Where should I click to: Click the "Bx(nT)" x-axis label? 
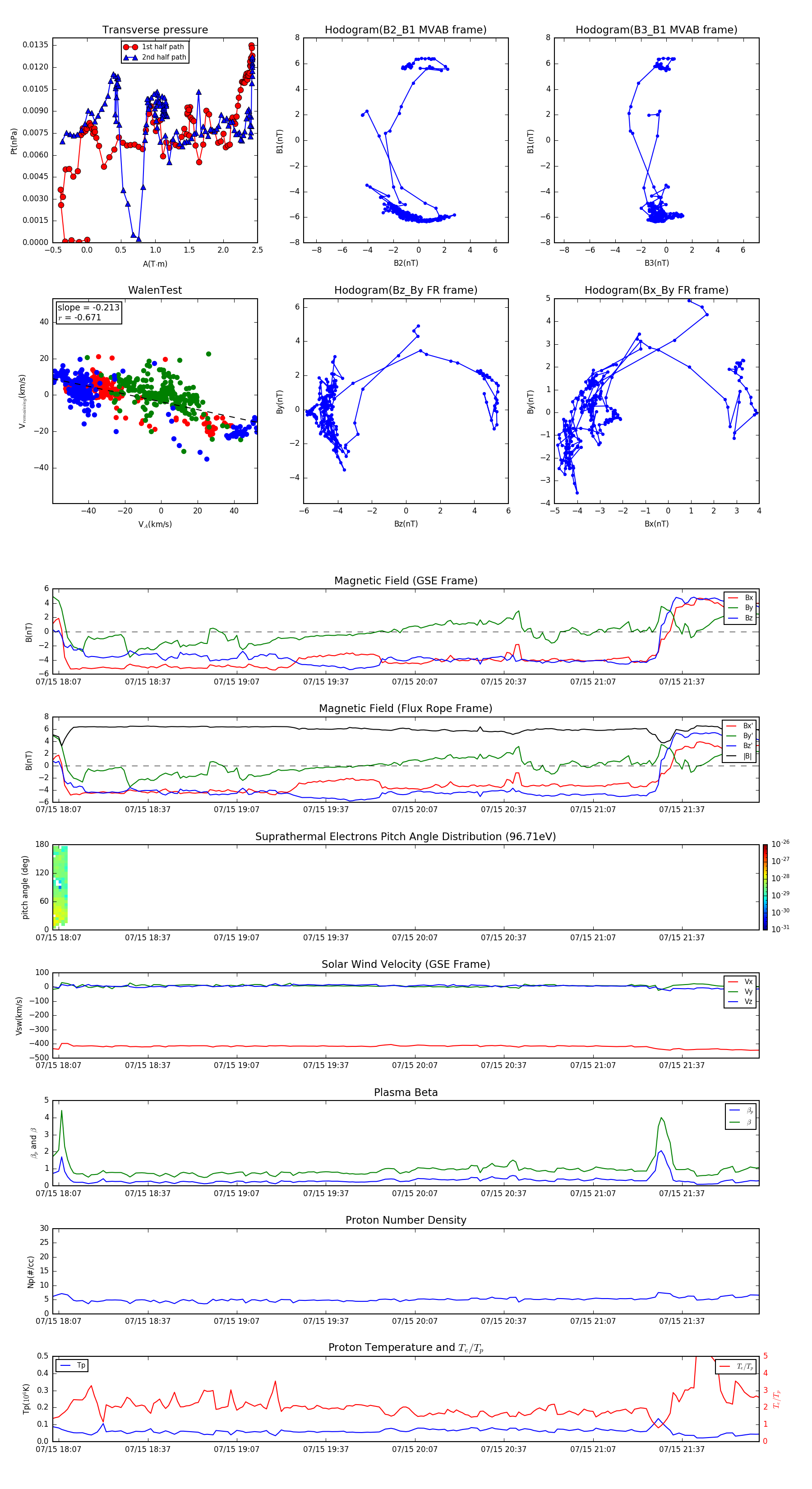pos(656,524)
